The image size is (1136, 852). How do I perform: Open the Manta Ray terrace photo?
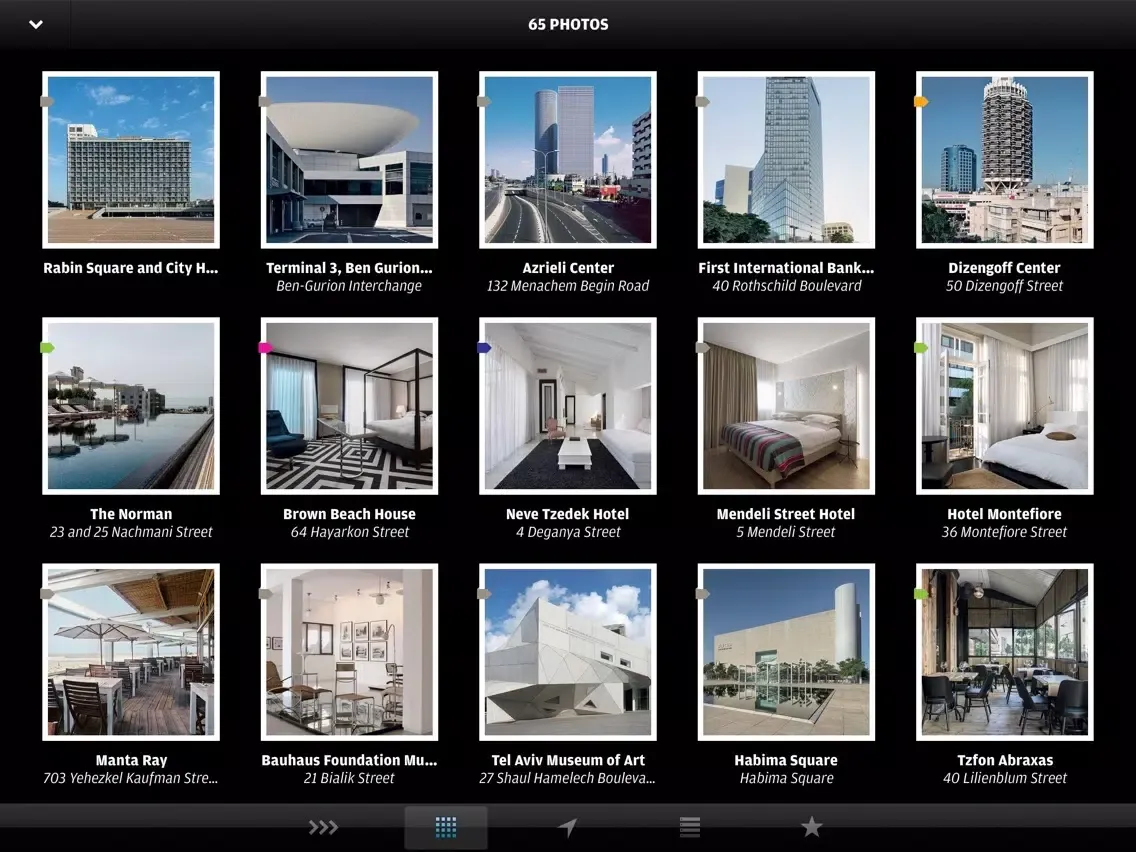[131, 652]
